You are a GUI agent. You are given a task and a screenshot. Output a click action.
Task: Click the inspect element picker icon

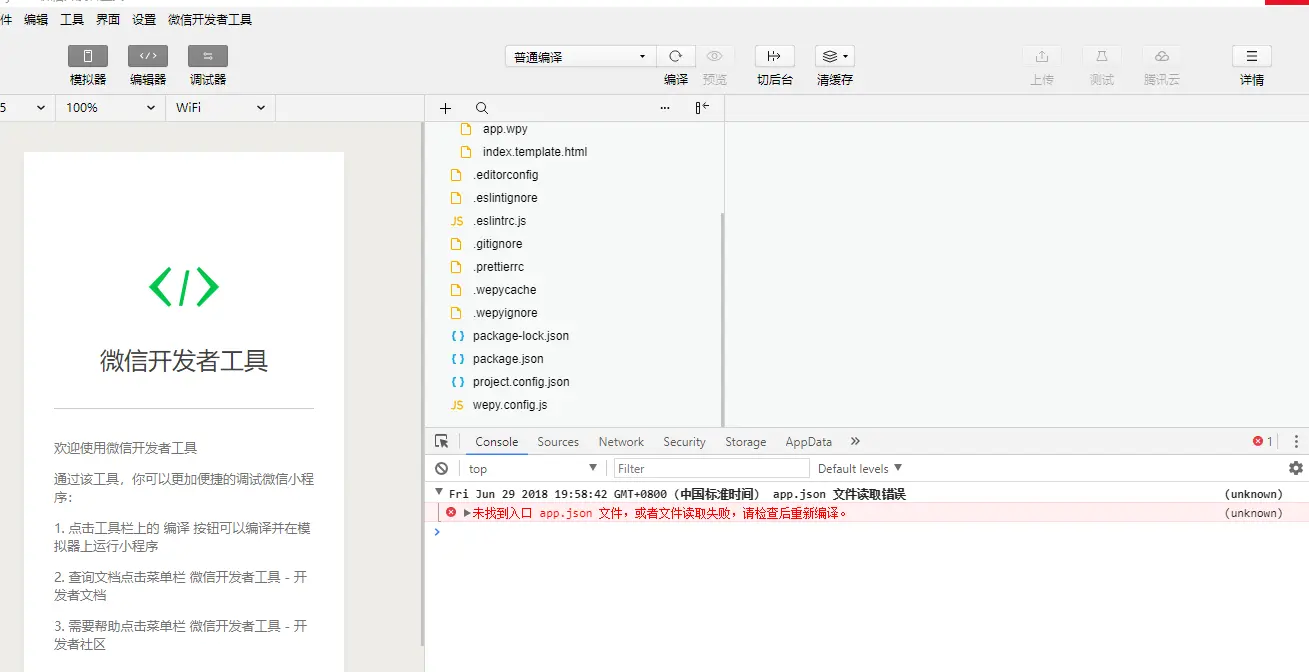click(x=442, y=441)
